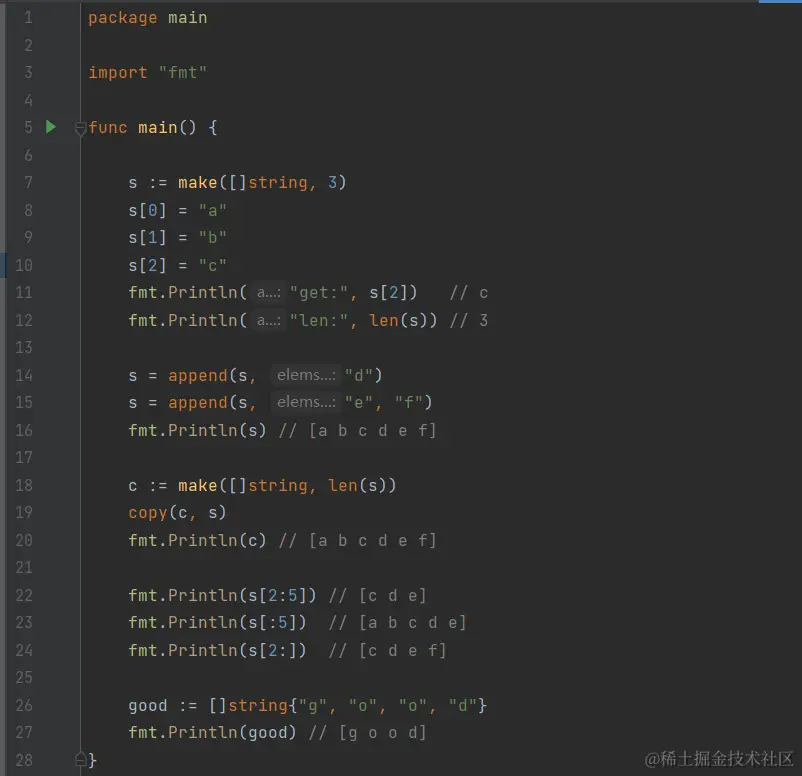Click the comment '[a b c d e f]' on line 16
Viewport: 802px width, 776px height.
(372, 430)
